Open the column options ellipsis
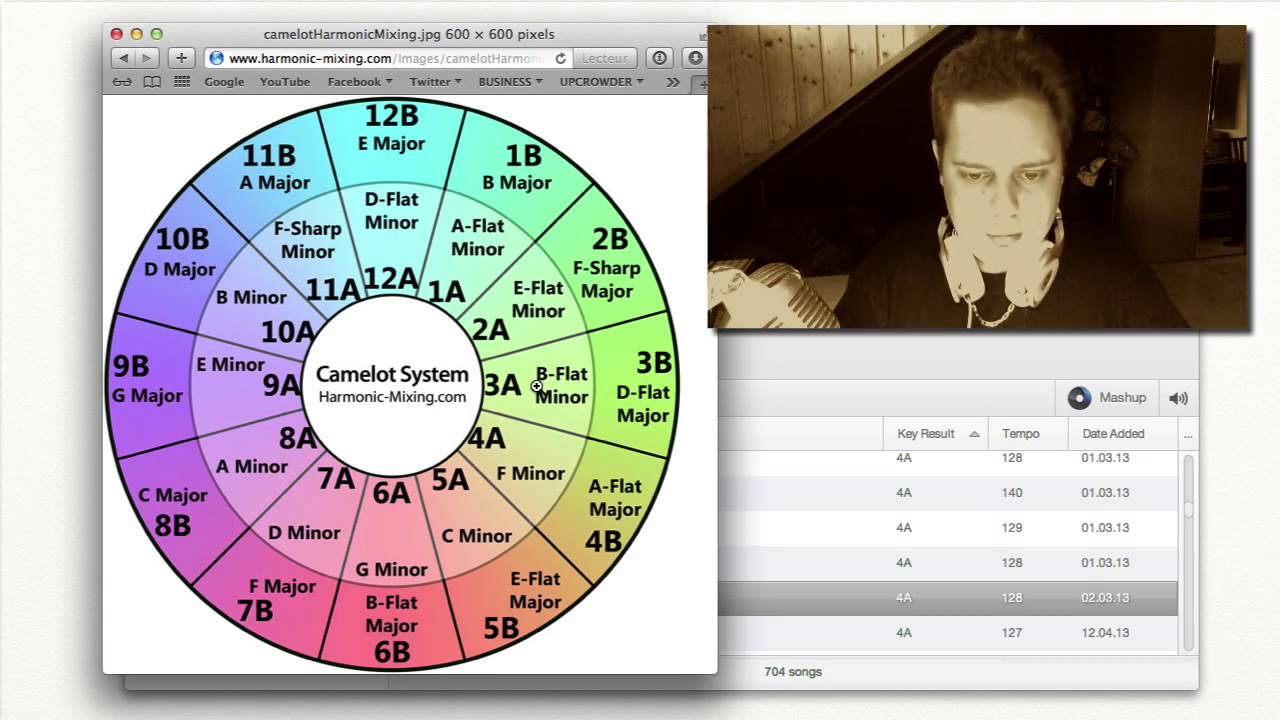Screen dimensions: 1280x720 tap(1188, 434)
